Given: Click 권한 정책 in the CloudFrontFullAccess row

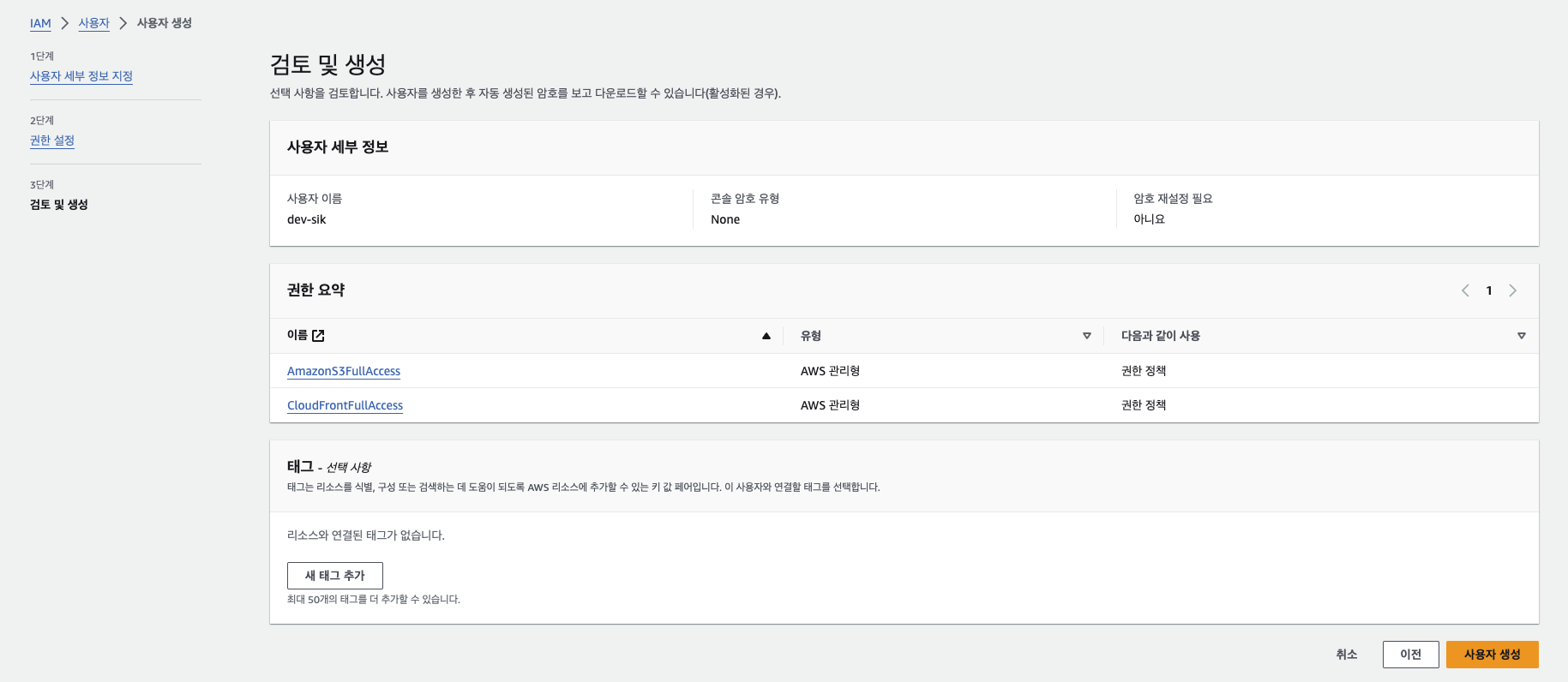Looking at the screenshot, I should coord(1144,405).
